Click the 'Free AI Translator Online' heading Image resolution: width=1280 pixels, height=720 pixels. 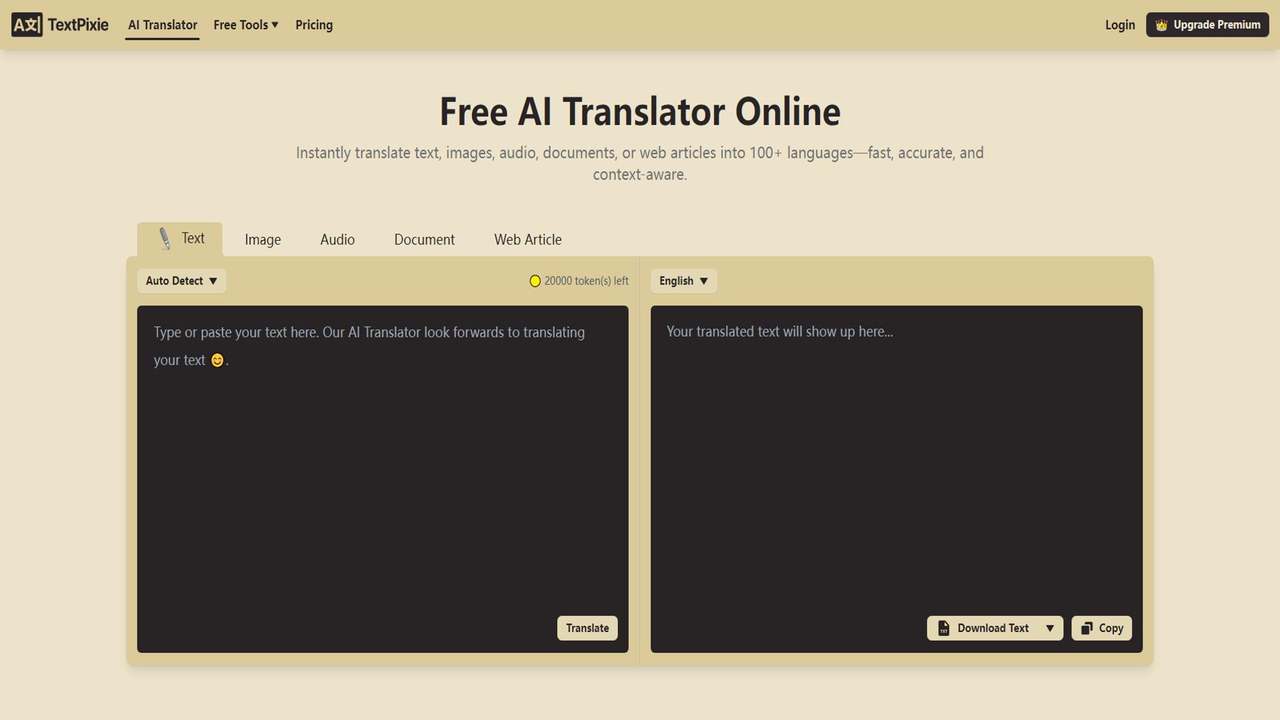pyautogui.click(x=640, y=111)
